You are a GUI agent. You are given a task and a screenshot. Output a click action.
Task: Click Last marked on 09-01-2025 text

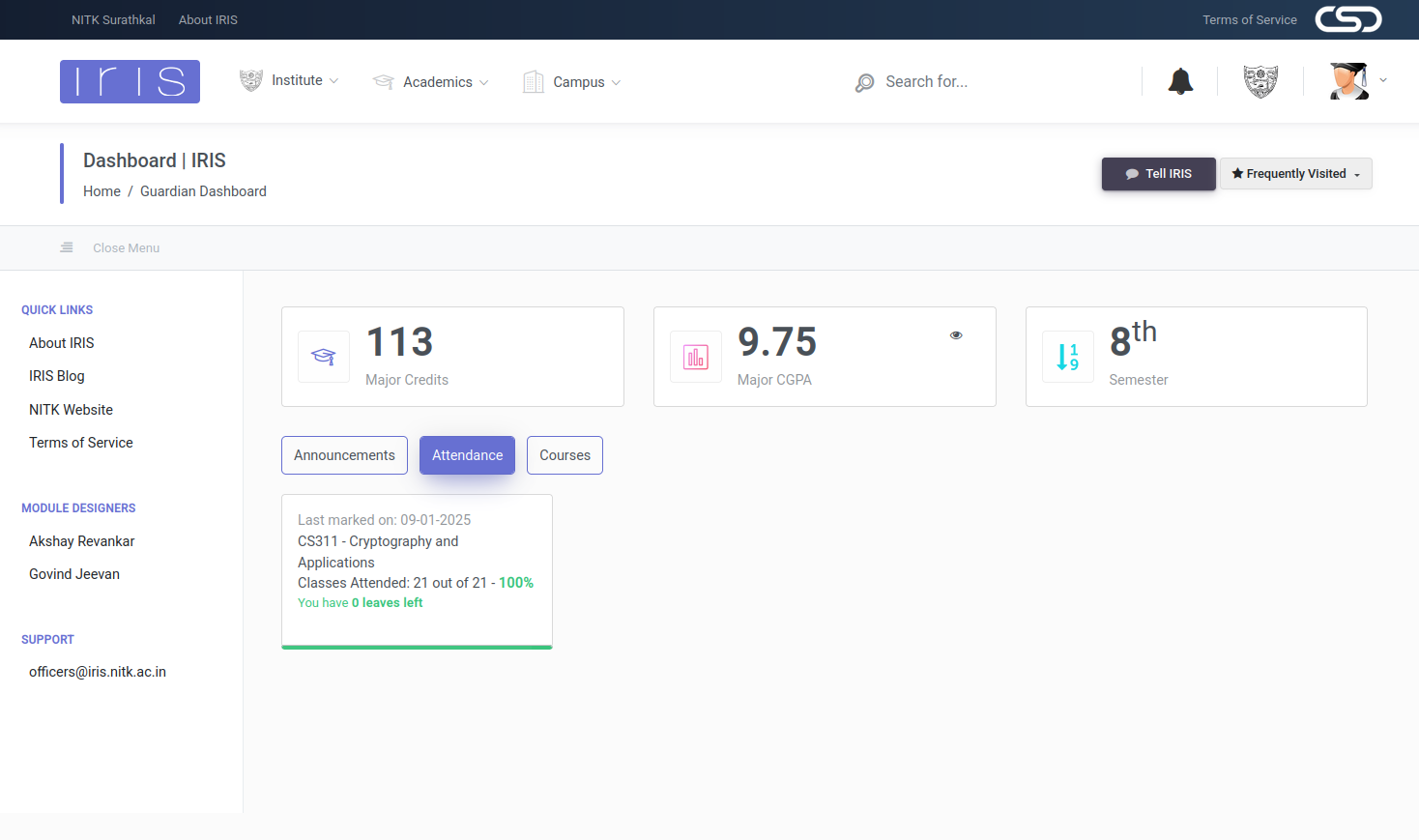(385, 520)
